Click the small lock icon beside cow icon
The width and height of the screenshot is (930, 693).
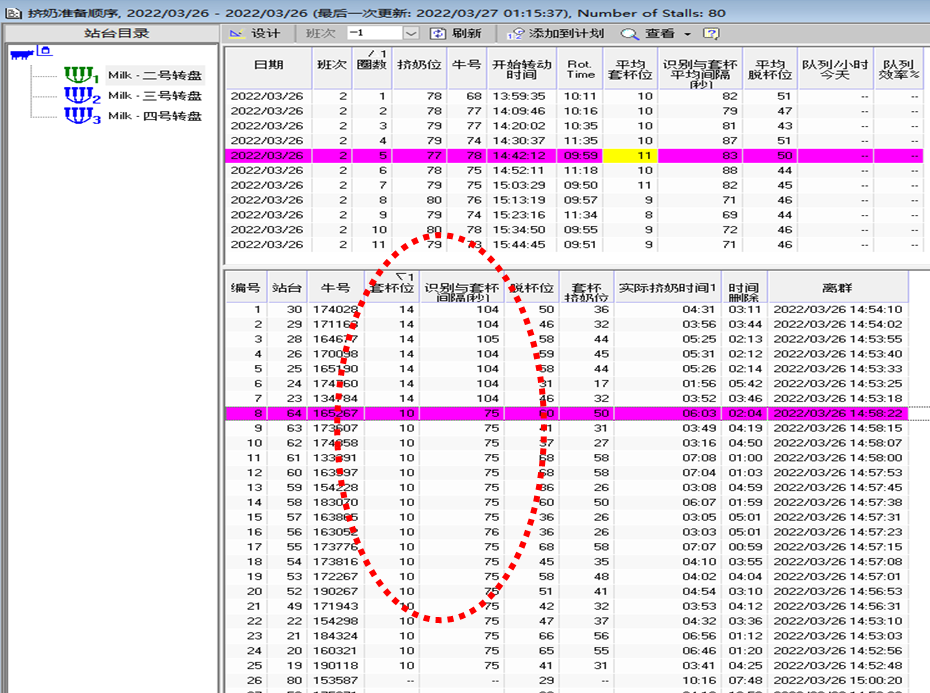pos(45,51)
